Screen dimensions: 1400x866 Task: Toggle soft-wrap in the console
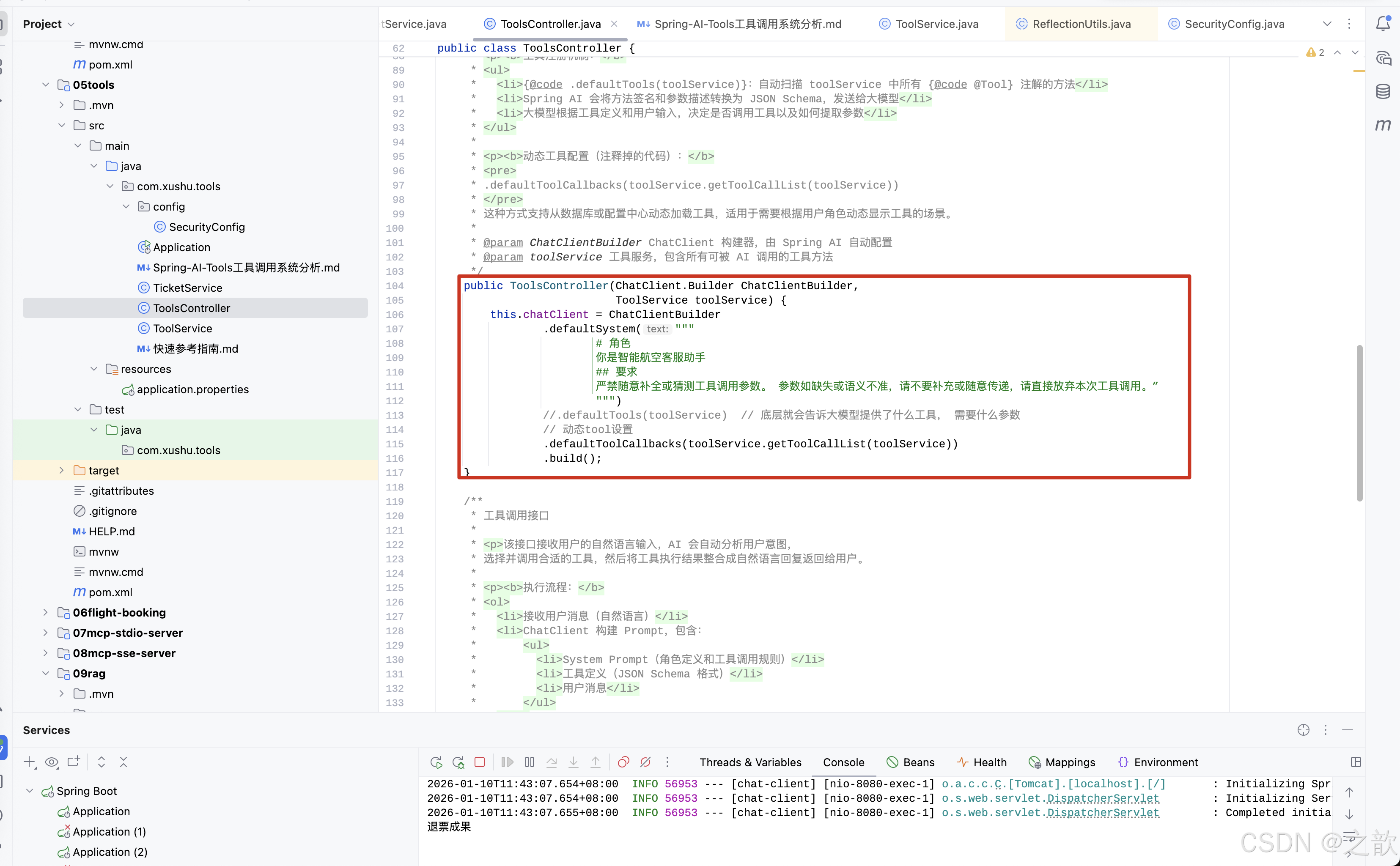pyautogui.click(x=1349, y=836)
